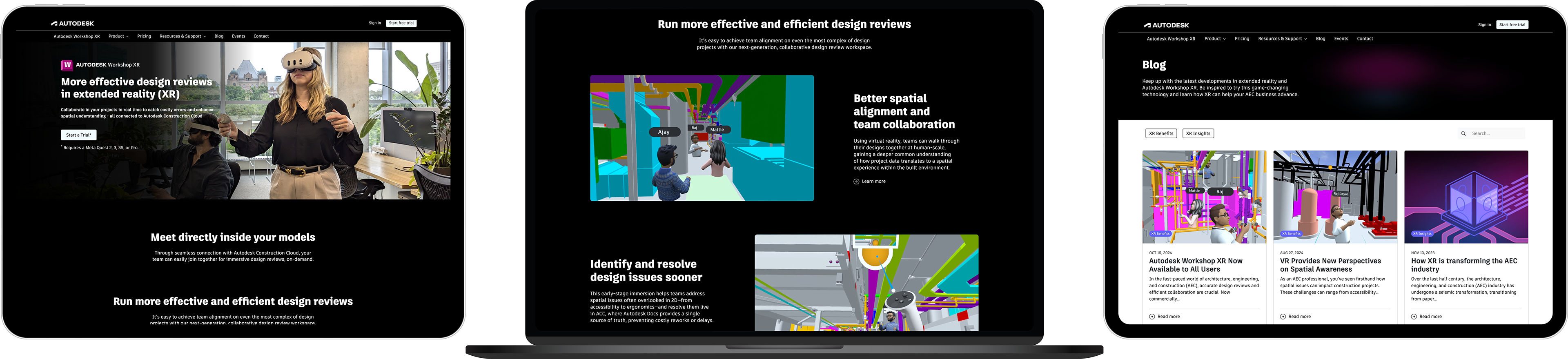The image size is (1568, 359).
Task: Click laptop heading Run more effective and efficient design reviews
Action: coord(784,24)
